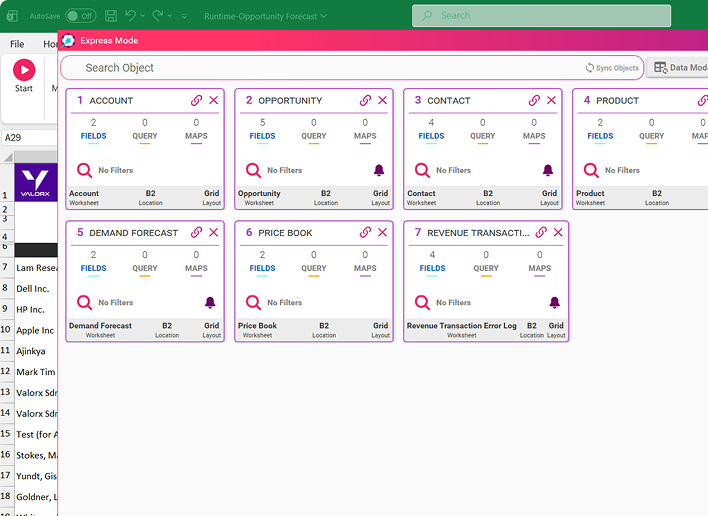This screenshot has height=516, width=708.
Task: Click the Excel Search box
Action: click(x=541, y=16)
